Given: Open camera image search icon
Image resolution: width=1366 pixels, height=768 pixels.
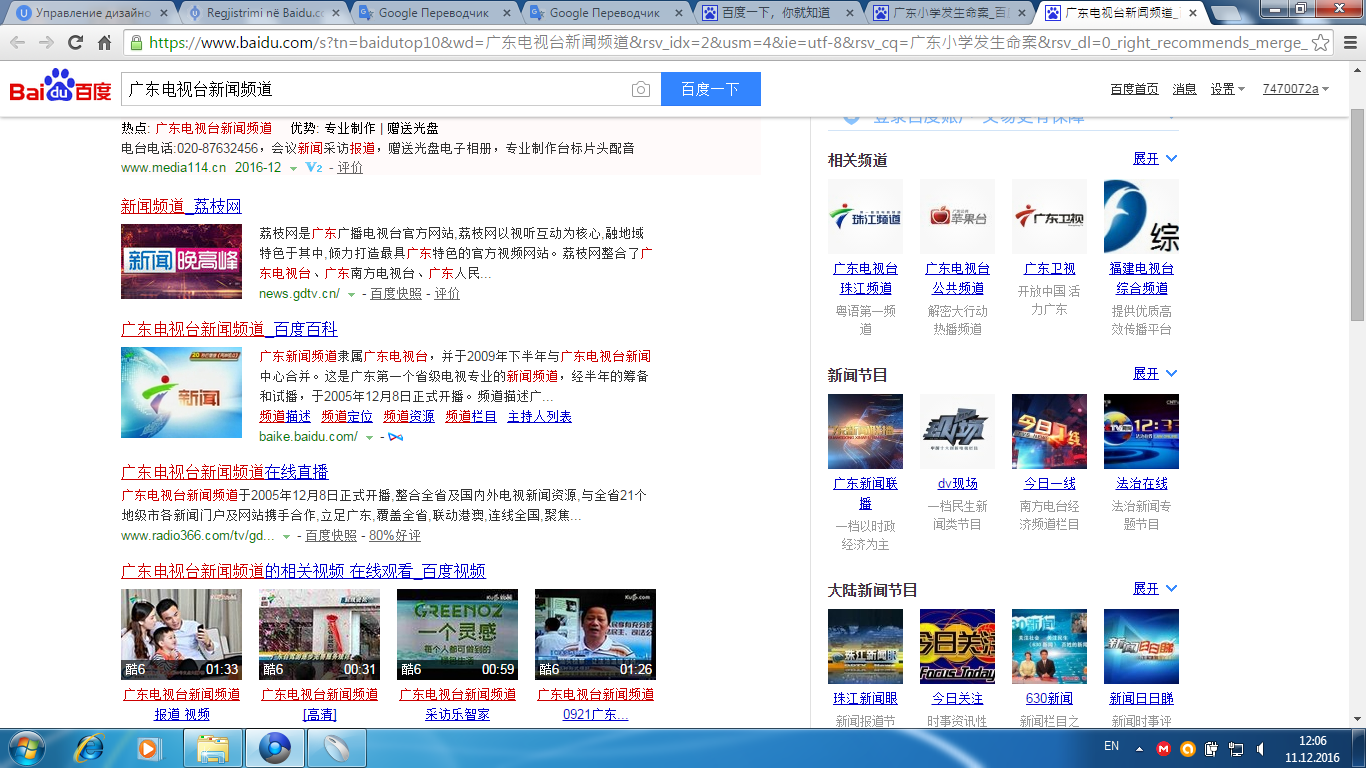Looking at the screenshot, I should (640, 89).
